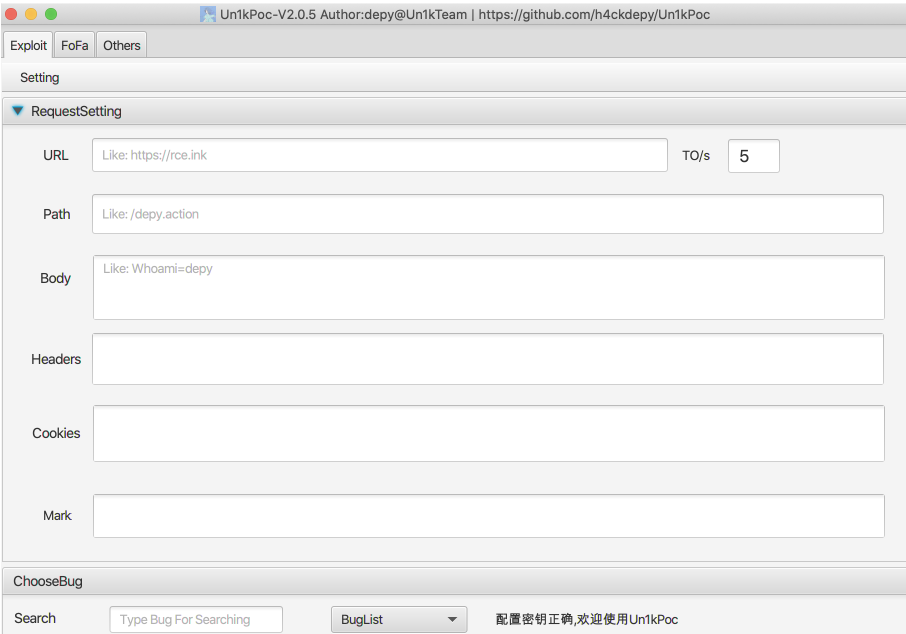This screenshot has width=906, height=634.
Task: Collapse the RequestSetting section triangle
Action: 17,111
